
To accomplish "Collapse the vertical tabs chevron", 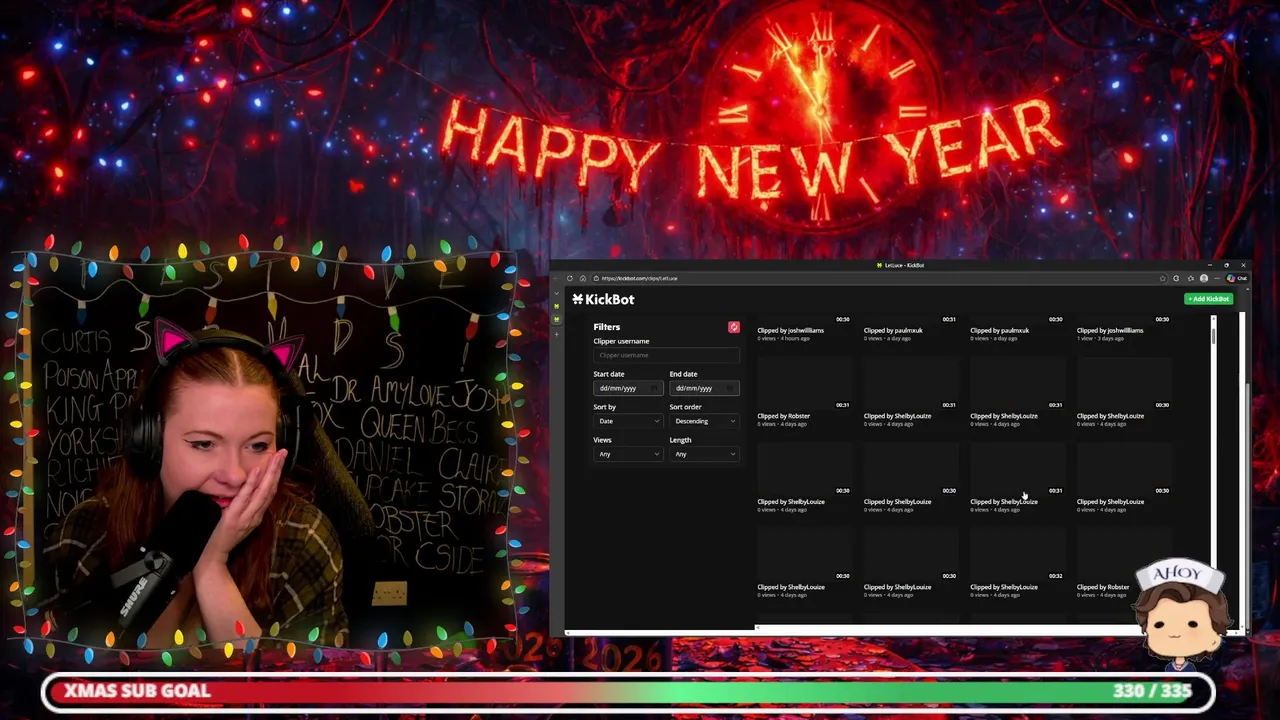I will [557, 294].
